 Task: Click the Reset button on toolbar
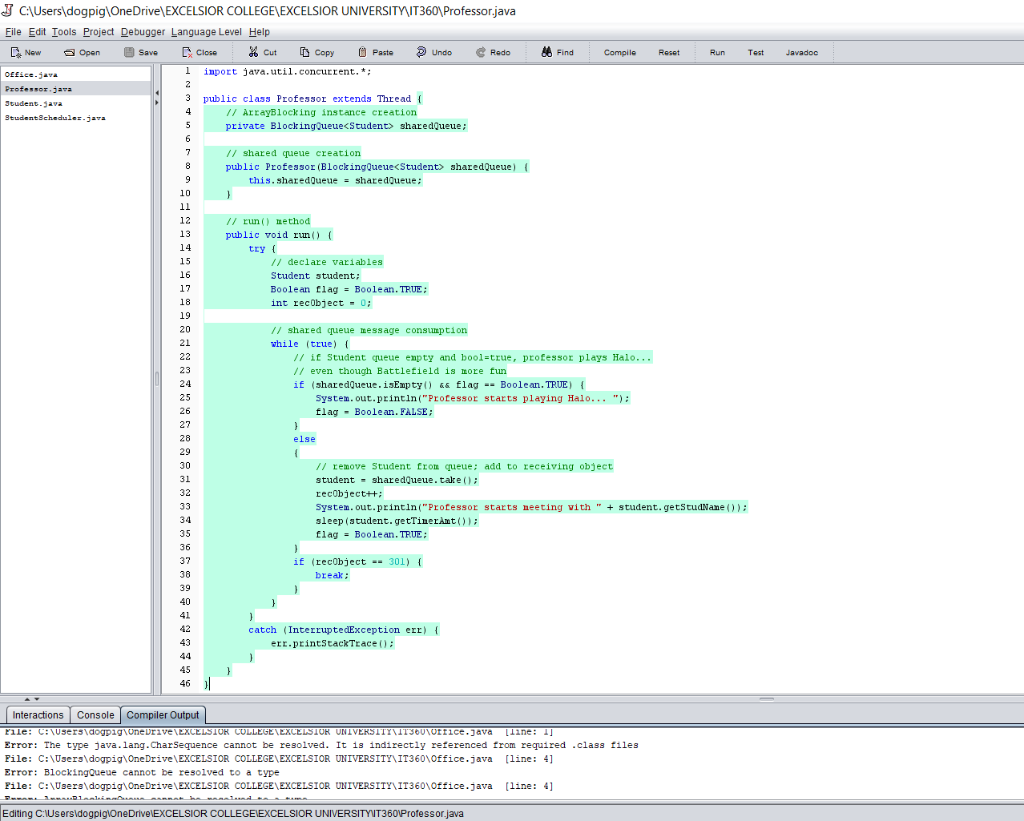(x=668, y=52)
